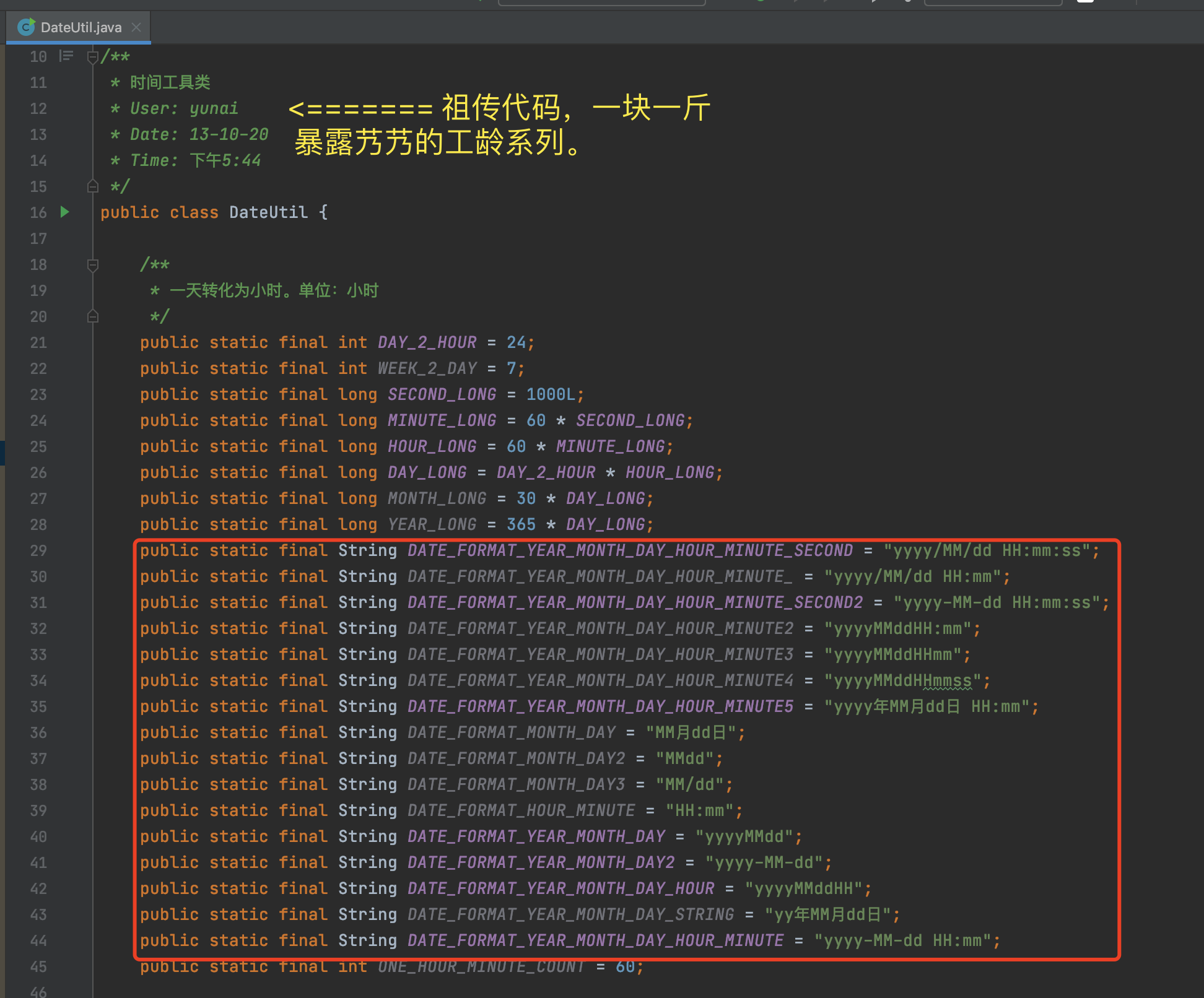The image size is (1204, 998).
Task: Click the fold end marker on line 15
Action: pos(93,186)
